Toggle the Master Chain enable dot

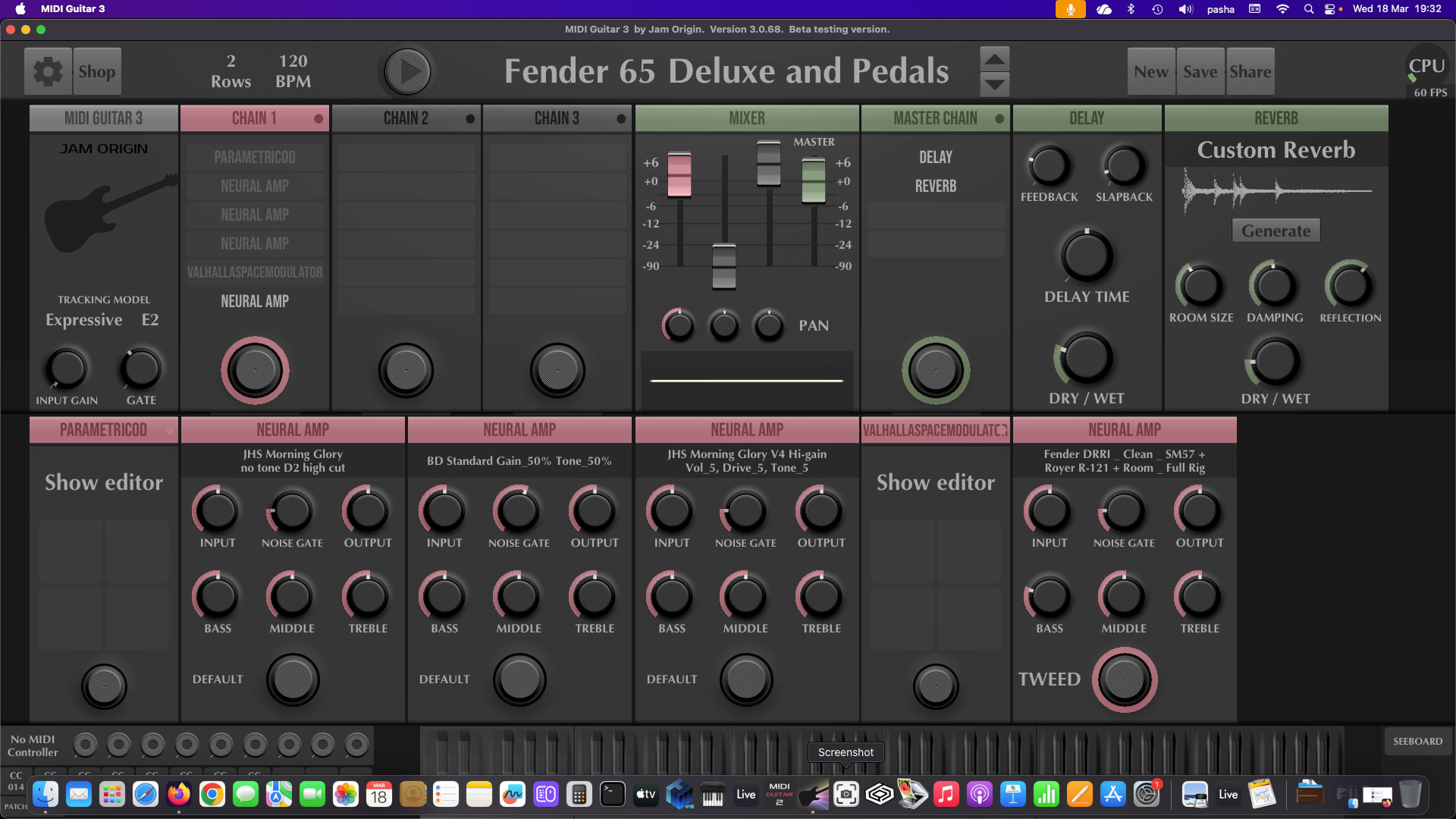click(999, 119)
